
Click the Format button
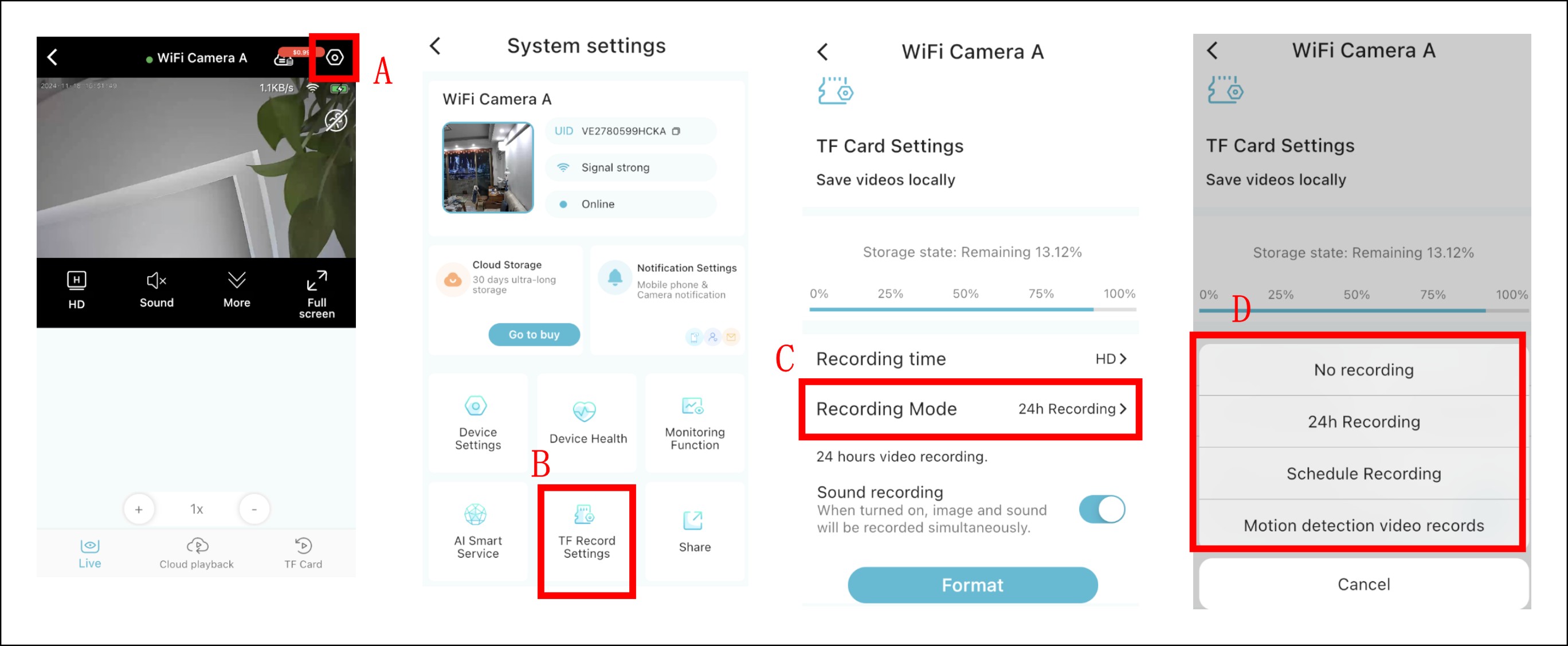click(972, 585)
